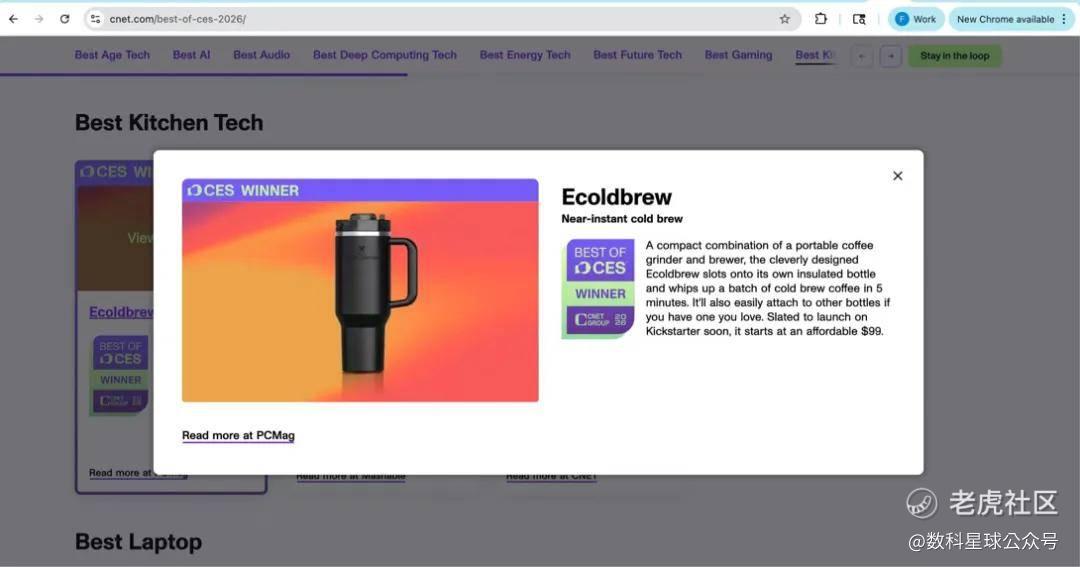Click the Ecoldbrew title in the popup
Image resolution: width=1080 pixels, height=567 pixels.
point(616,197)
